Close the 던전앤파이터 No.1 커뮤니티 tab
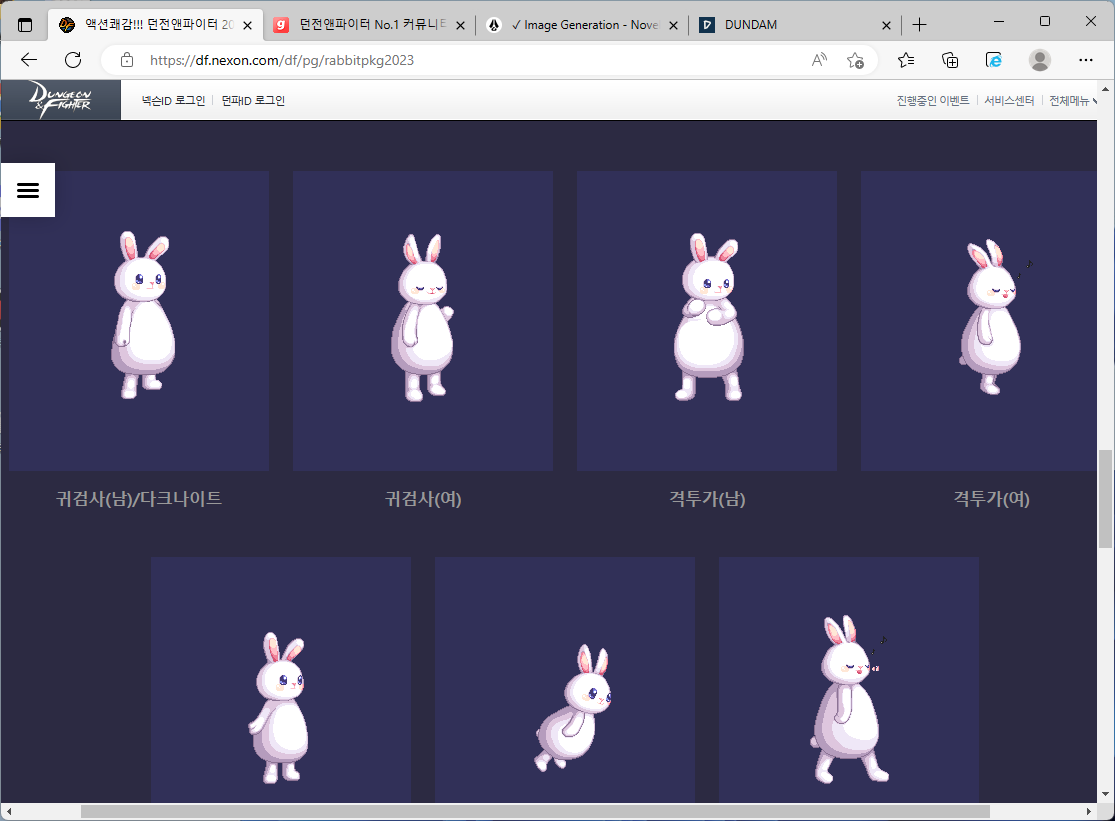The width and height of the screenshot is (1115, 821). click(460, 25)
